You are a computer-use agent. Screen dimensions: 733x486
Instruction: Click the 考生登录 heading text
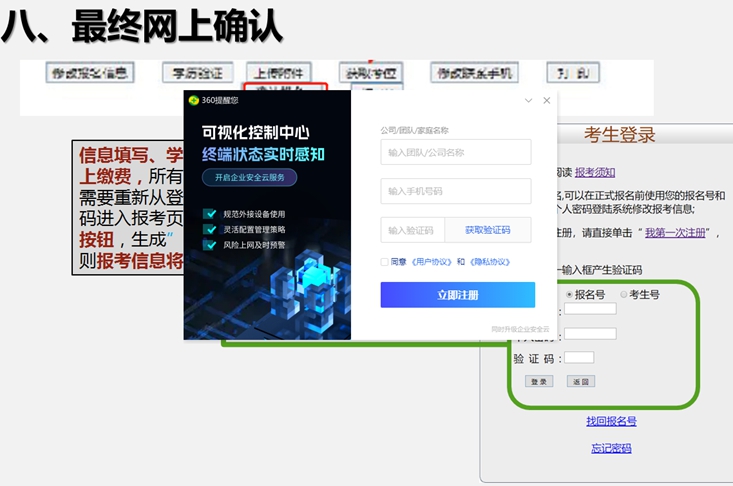(x=619, y=135)
